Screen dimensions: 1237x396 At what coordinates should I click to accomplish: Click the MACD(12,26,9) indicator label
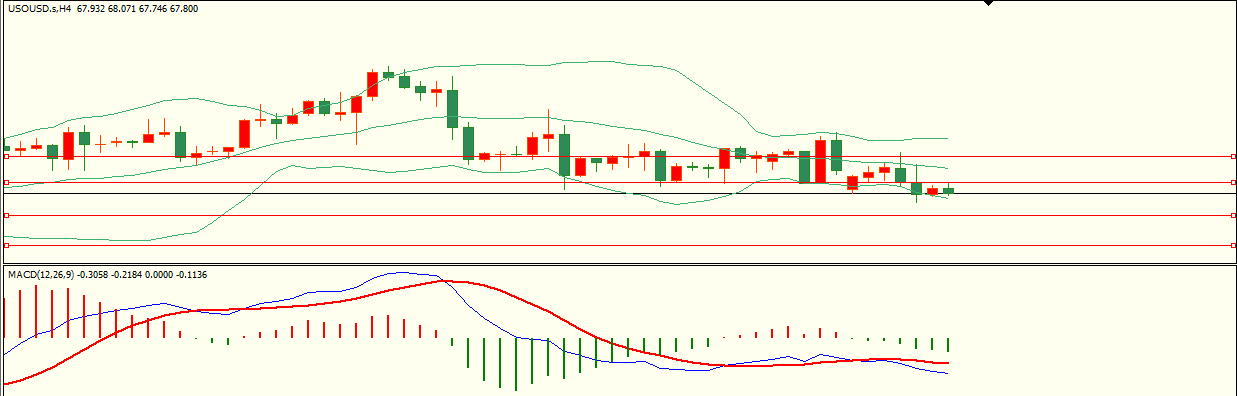[41, 274]
